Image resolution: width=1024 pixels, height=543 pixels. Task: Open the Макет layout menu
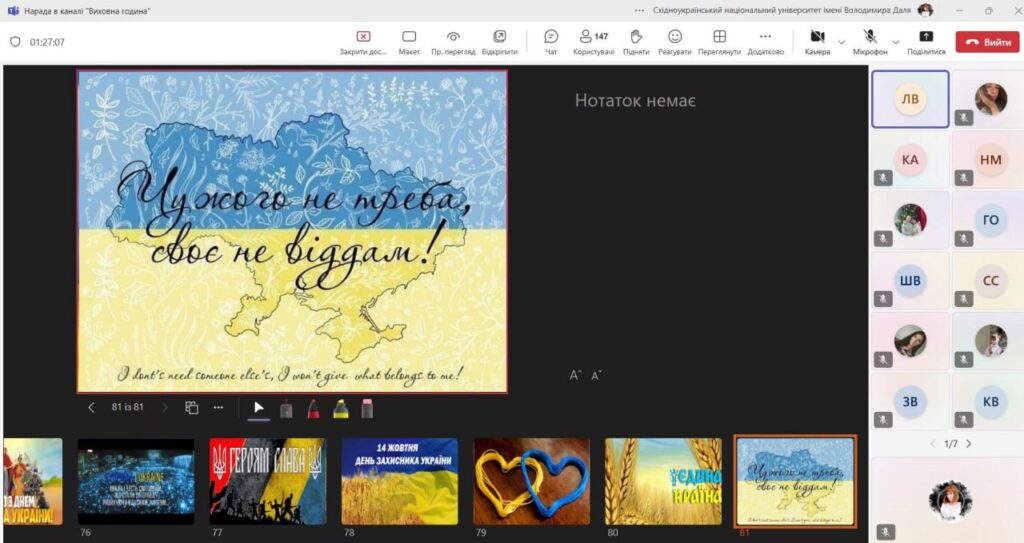click(x=409, y=41)
